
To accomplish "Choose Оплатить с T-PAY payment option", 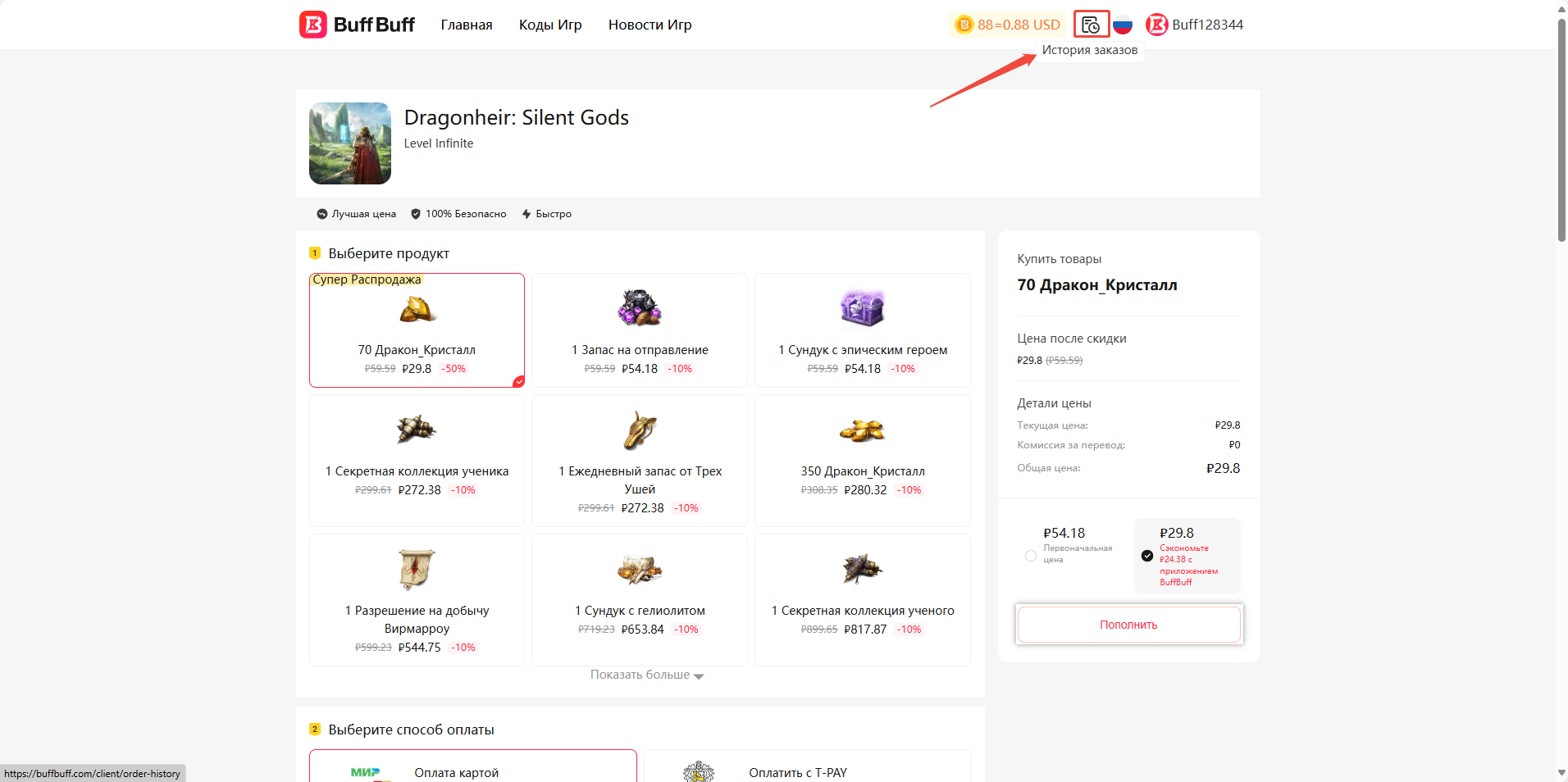I will (x=807, y=771).
